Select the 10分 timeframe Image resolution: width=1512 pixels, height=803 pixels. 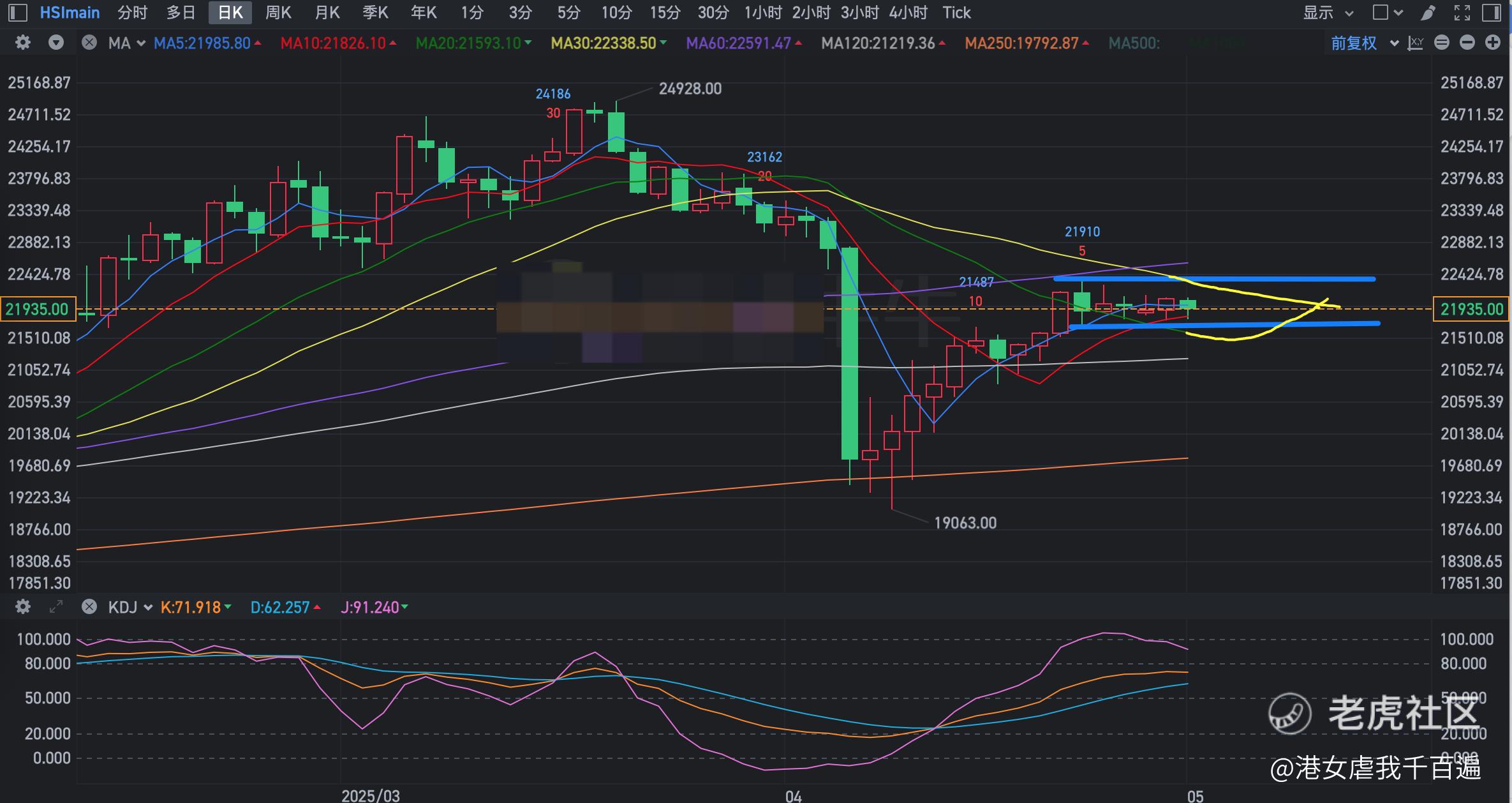(617, 13)
